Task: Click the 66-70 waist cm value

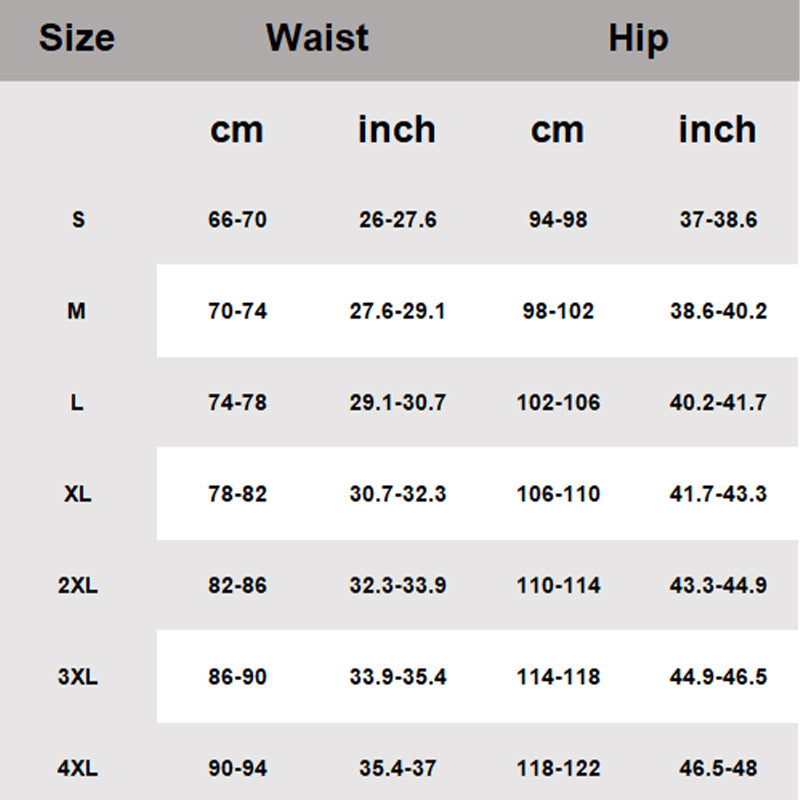Action: click(237, 219)
